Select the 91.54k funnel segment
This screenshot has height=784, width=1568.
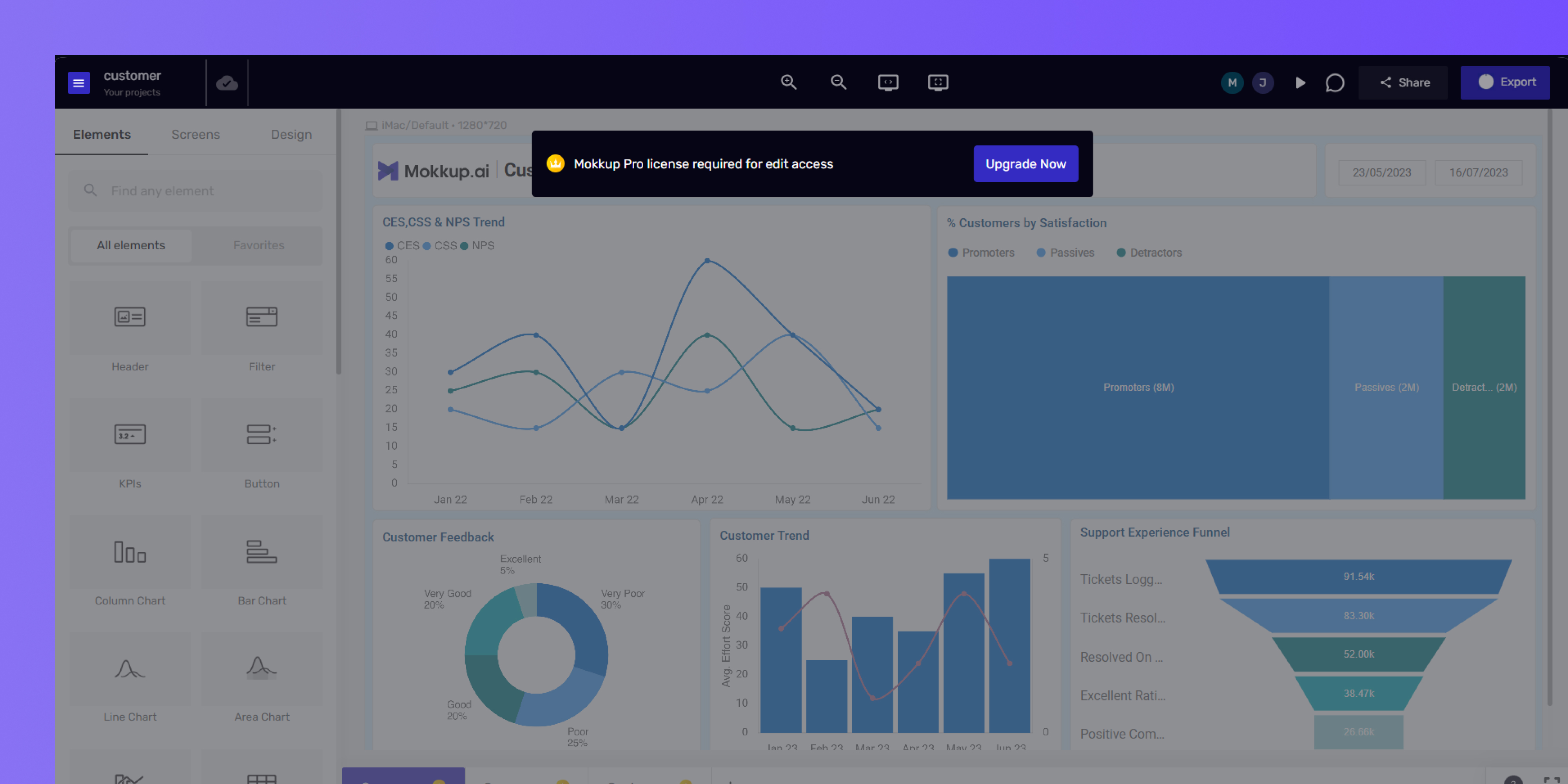1359,576
